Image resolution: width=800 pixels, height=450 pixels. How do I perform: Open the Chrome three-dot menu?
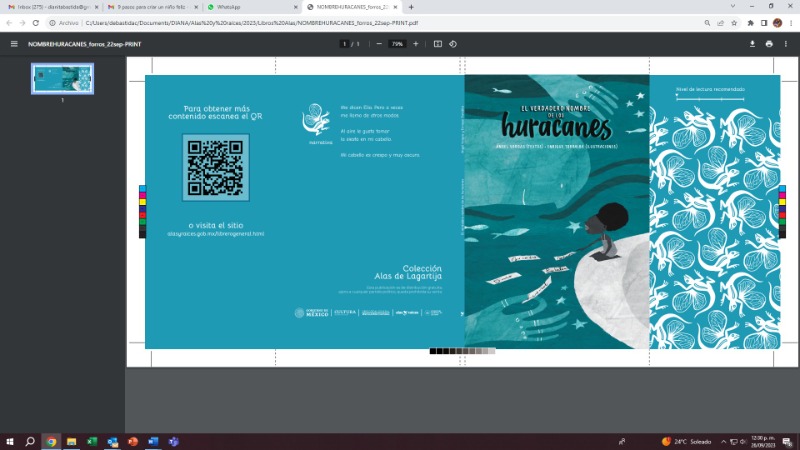(x=790, y=22)
